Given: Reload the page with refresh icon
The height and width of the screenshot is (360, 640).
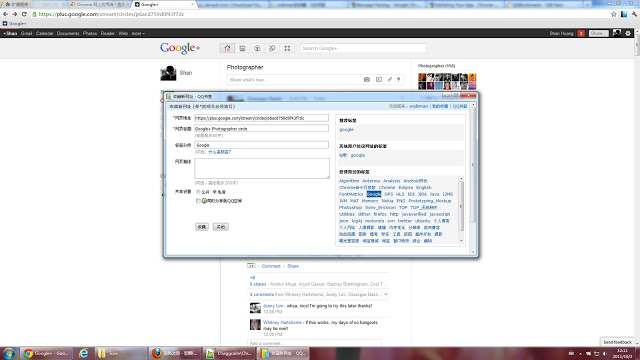Looking at the screenshot, I should click(x=24, y=14).
